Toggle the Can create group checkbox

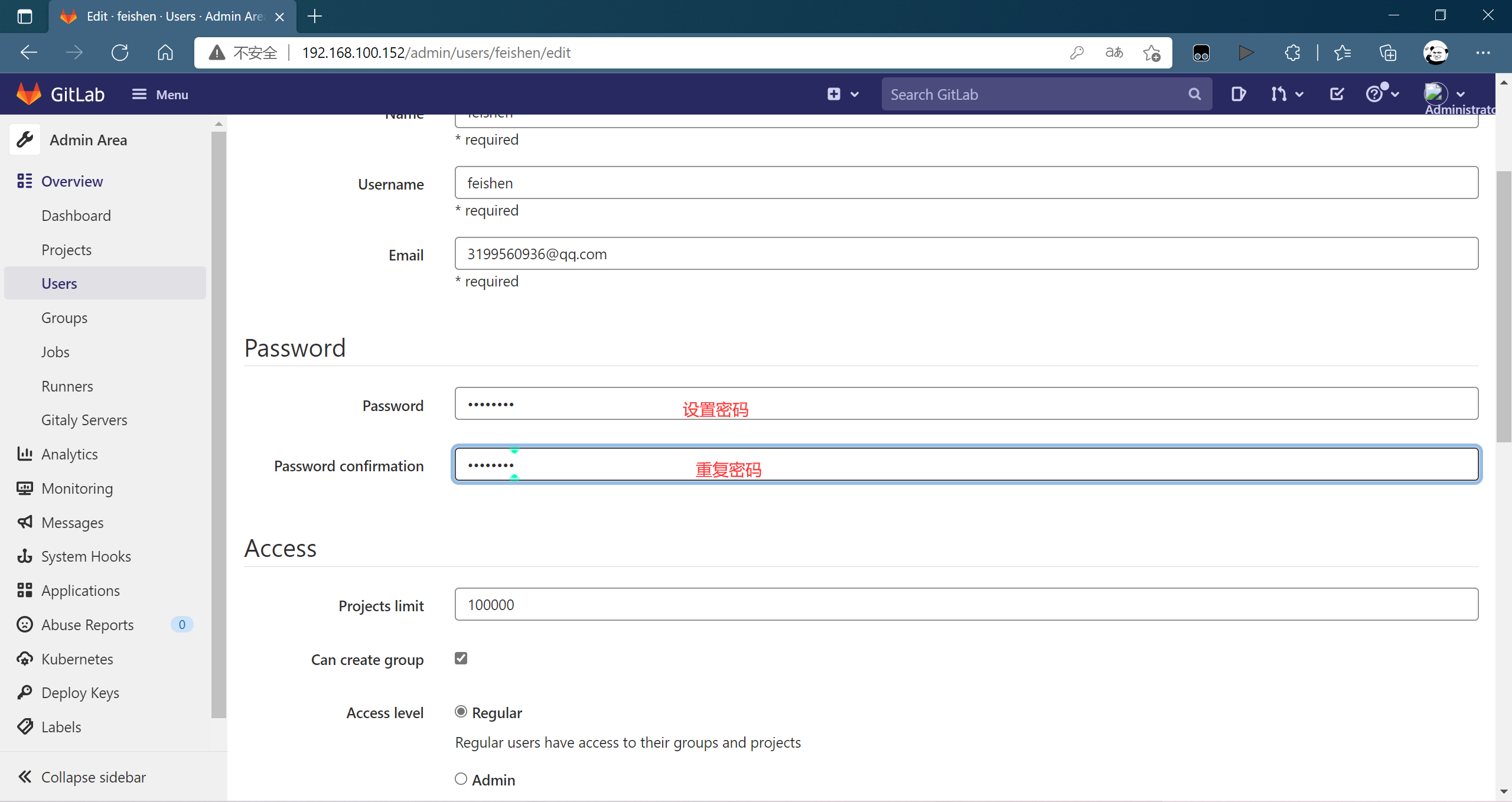click(461, 658)
